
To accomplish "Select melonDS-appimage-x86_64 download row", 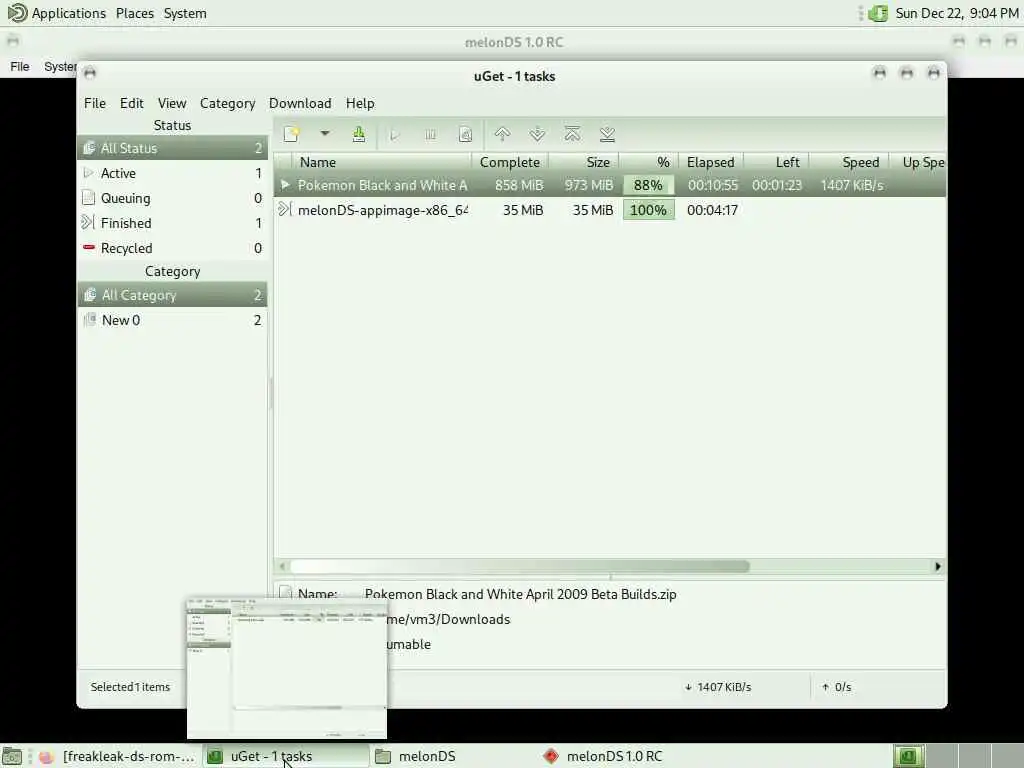I will (610, 210).
